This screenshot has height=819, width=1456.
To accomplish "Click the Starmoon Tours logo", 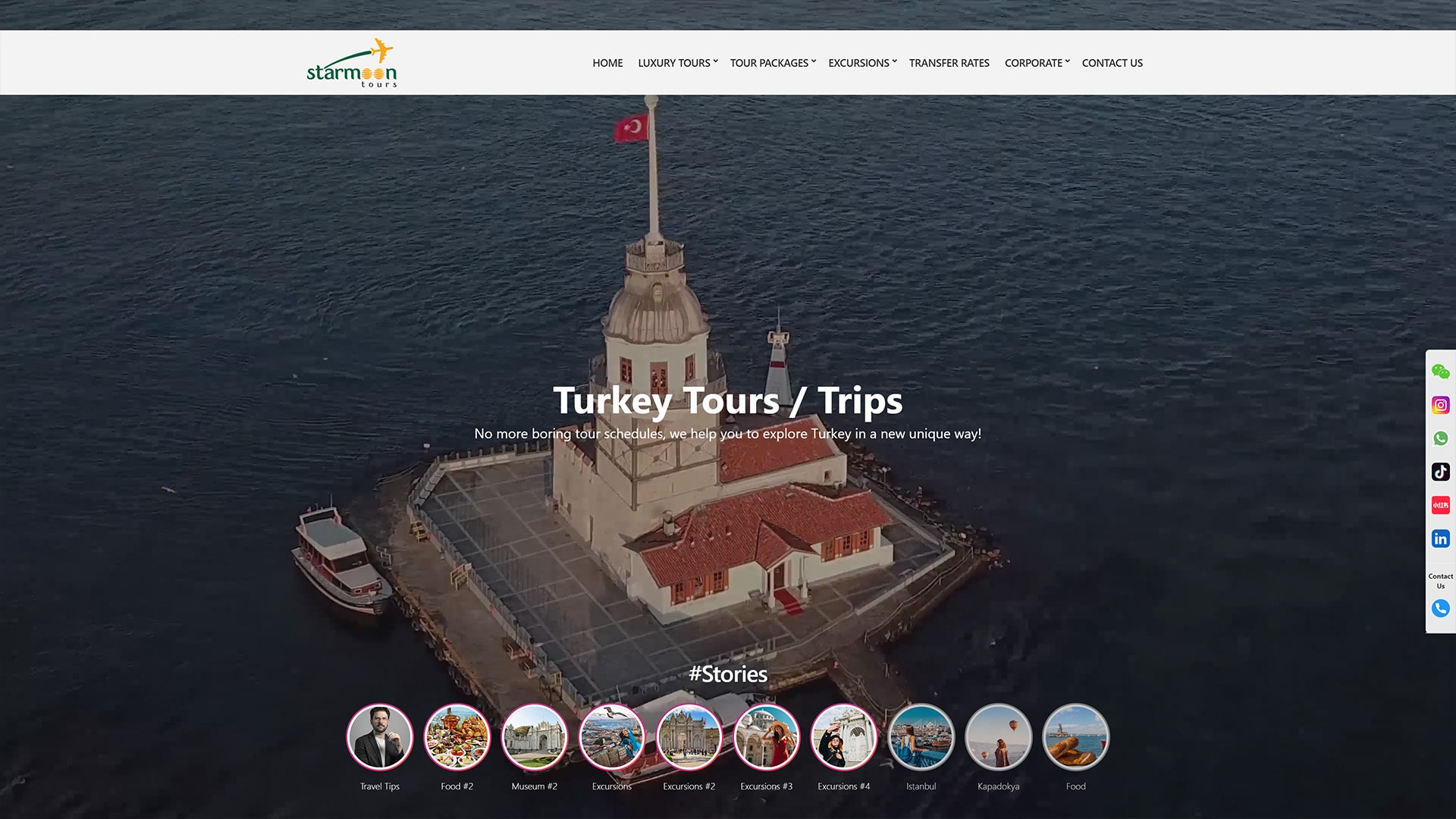I will coord(352,64).
